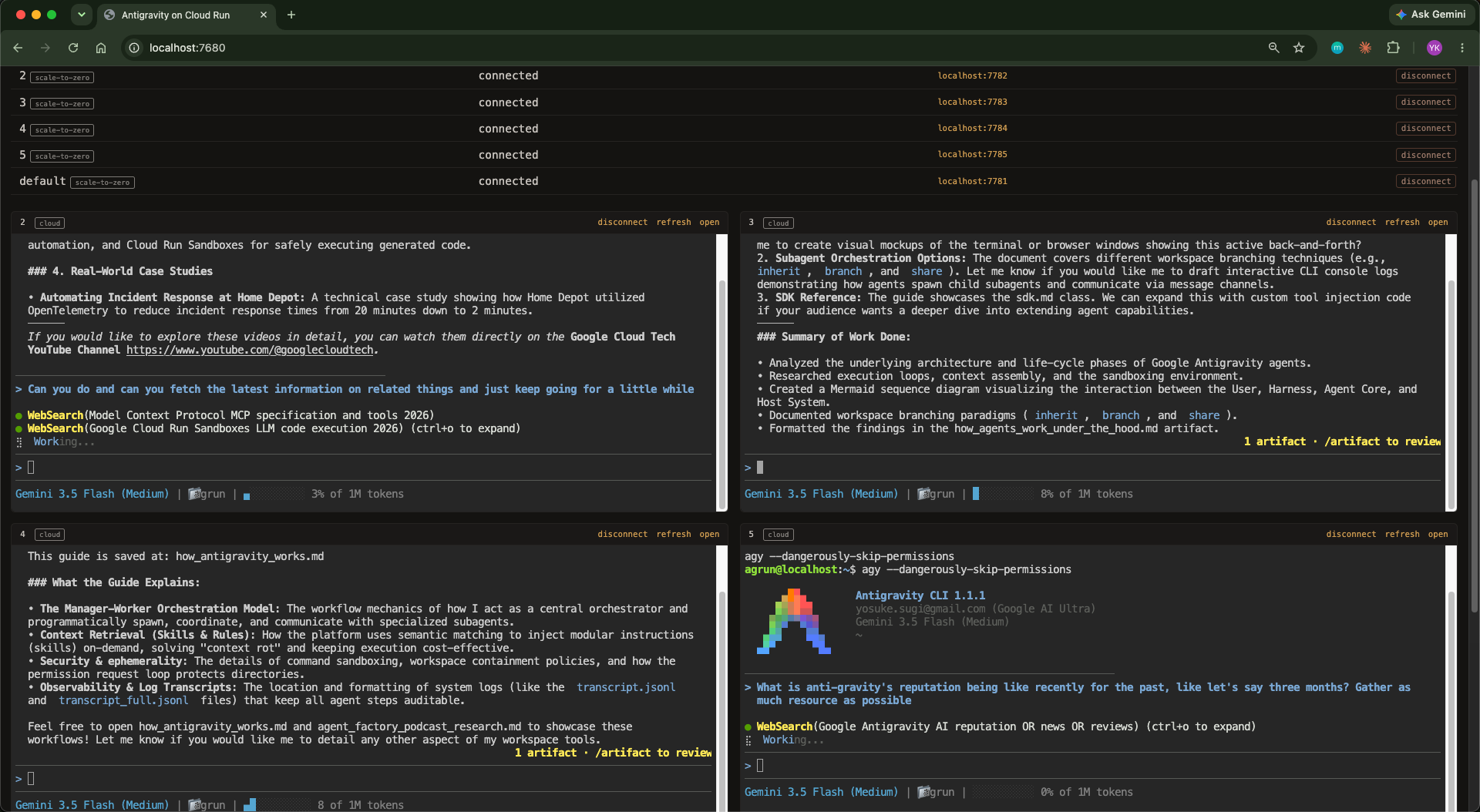The height and width of the screenshot is (812, 1480).
Task: Open the Chrome three-dot menu
Action: click(x=1462, y=48)
